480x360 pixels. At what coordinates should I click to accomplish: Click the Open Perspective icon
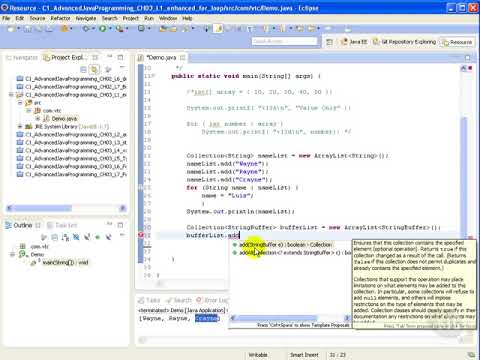click(x=329, y=42)
